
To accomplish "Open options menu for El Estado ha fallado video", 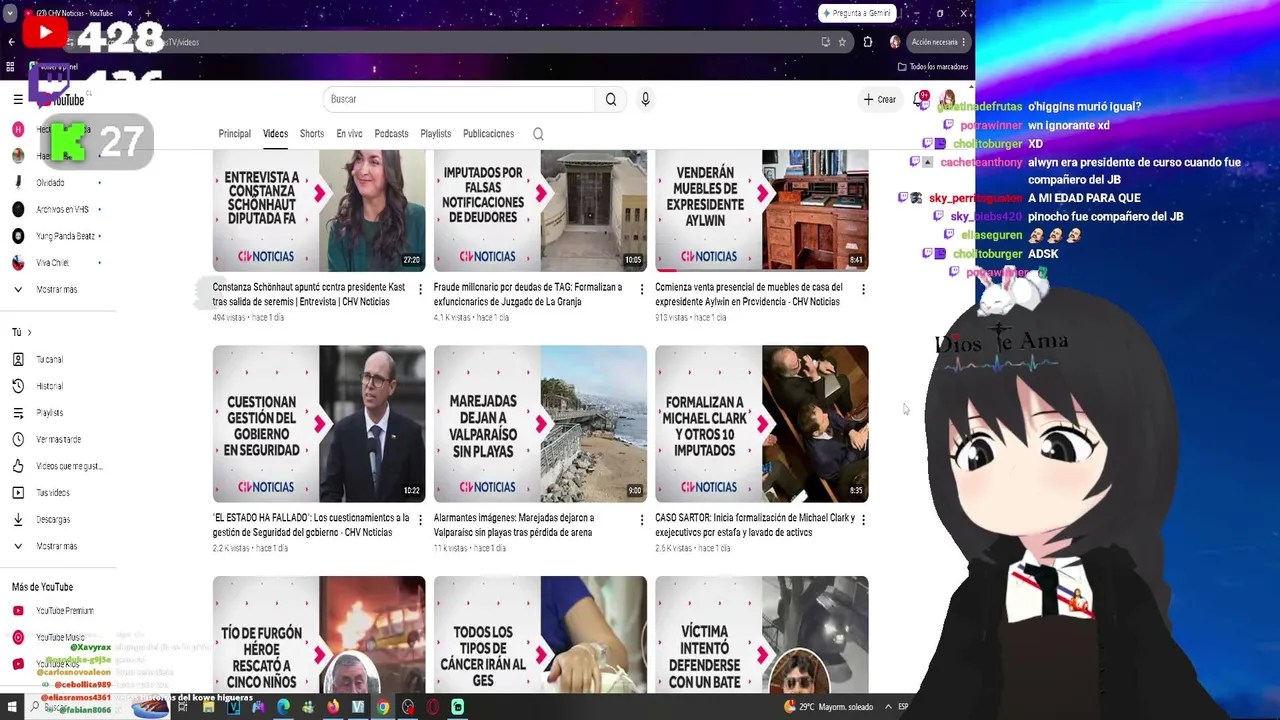I will coord(420,520).
